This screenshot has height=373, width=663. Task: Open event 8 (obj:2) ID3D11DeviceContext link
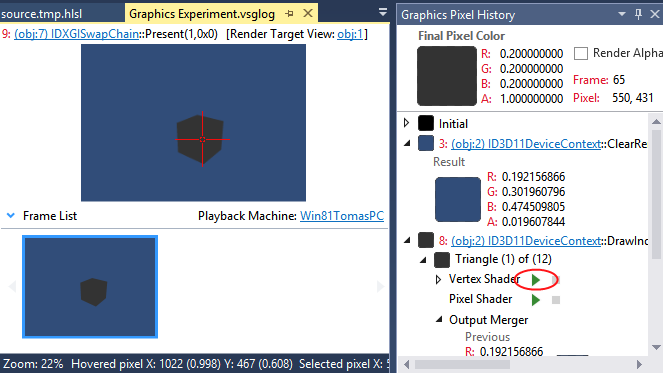click(526, 241)
